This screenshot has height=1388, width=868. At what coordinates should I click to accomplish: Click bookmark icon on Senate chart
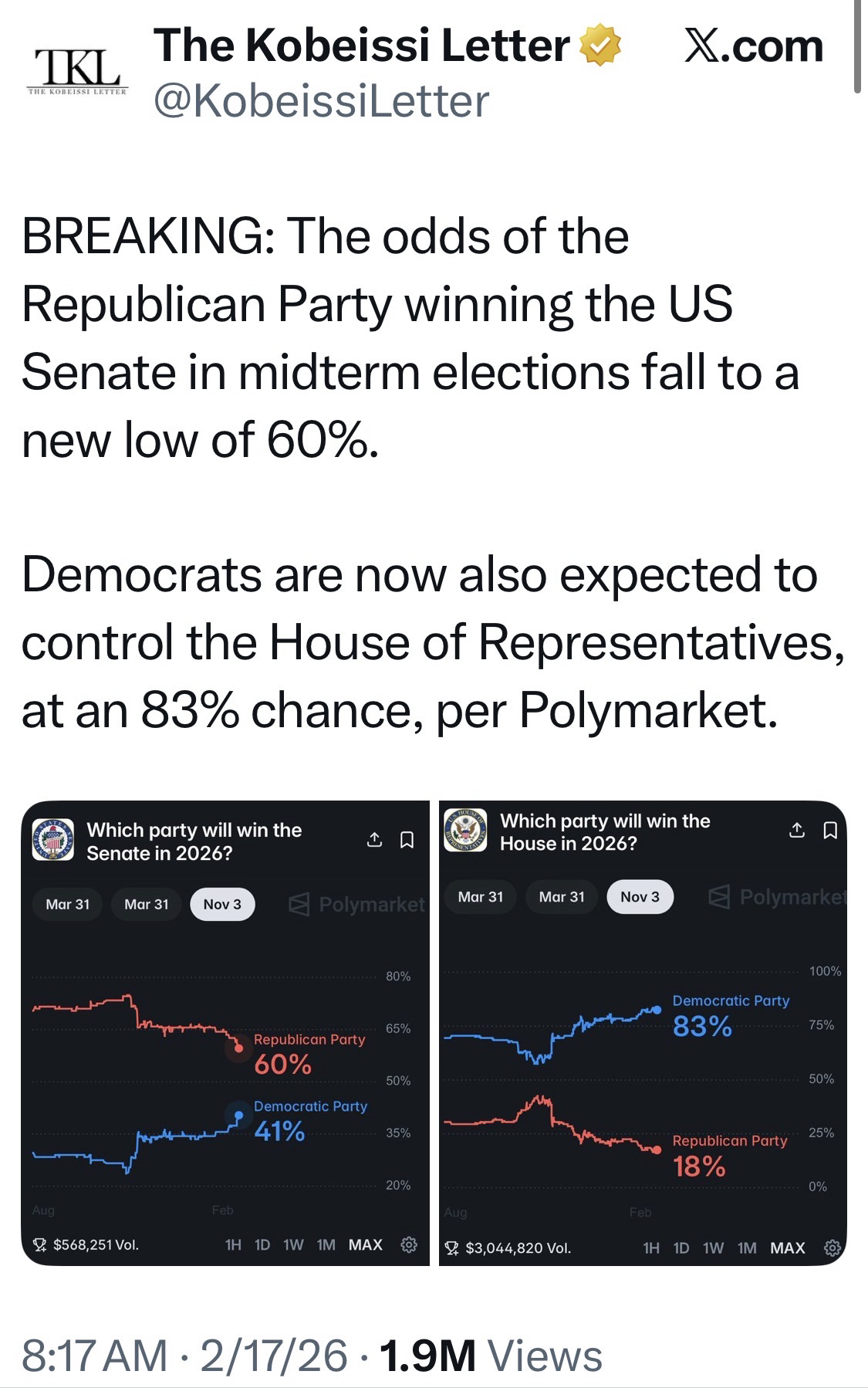407,840
